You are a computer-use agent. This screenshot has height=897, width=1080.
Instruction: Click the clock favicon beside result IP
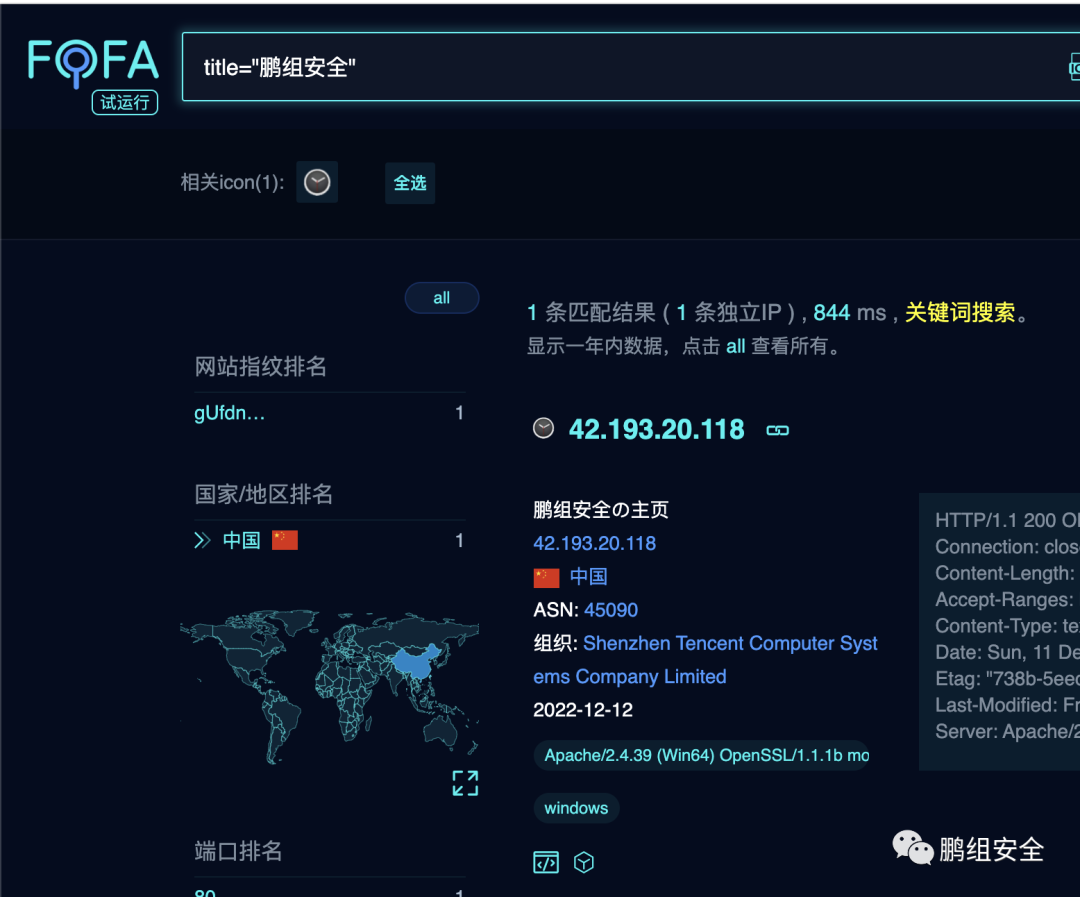(543, 428)
